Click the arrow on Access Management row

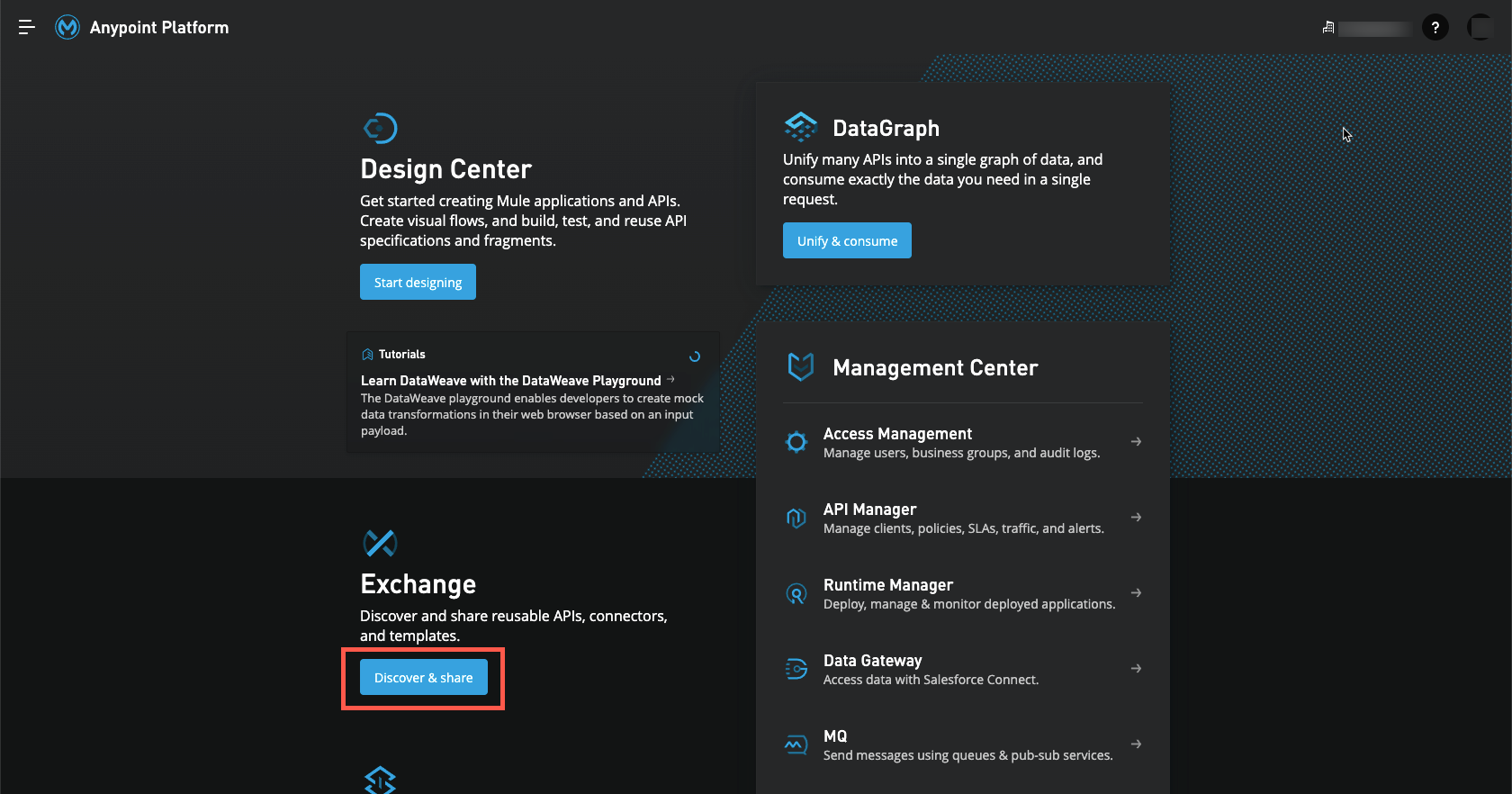pyautogui.click(x=1136, y=441)
